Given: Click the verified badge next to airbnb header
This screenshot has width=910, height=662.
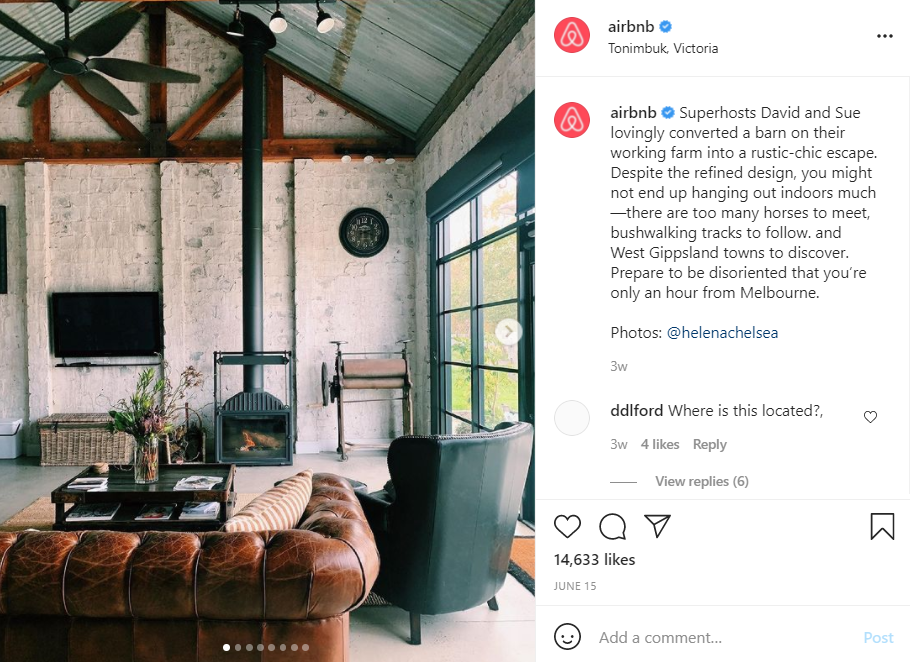Looking at the screenshot, I should (666, 26).
